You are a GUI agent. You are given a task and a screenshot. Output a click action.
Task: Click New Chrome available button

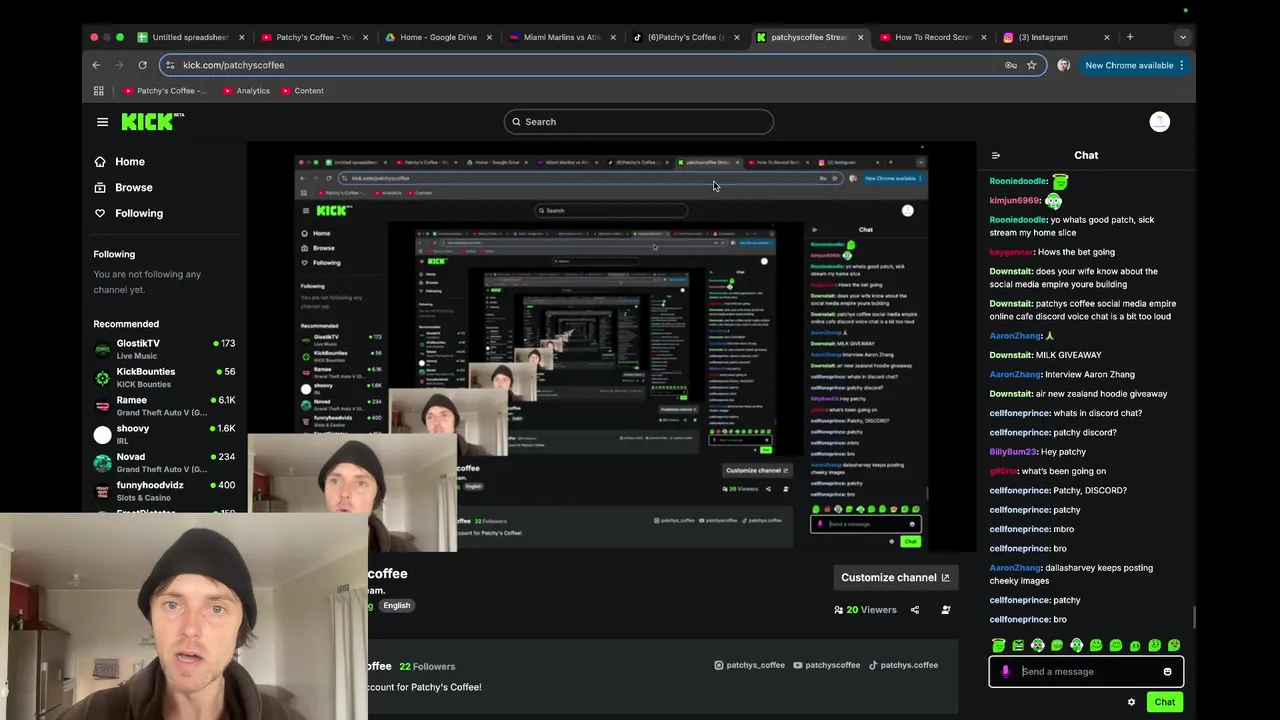click(1135, 65)
